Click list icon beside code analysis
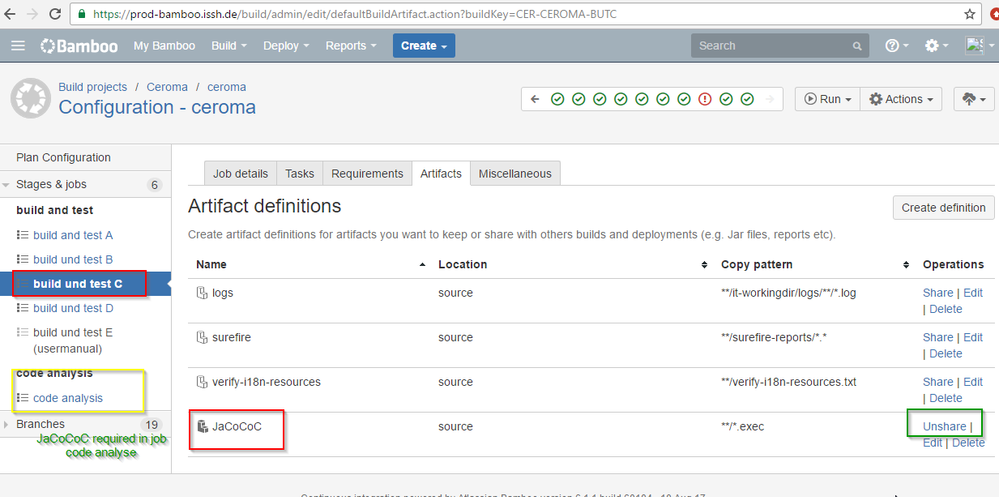Image resolution: width=999 pixels, height=497 pixels. 22,398
